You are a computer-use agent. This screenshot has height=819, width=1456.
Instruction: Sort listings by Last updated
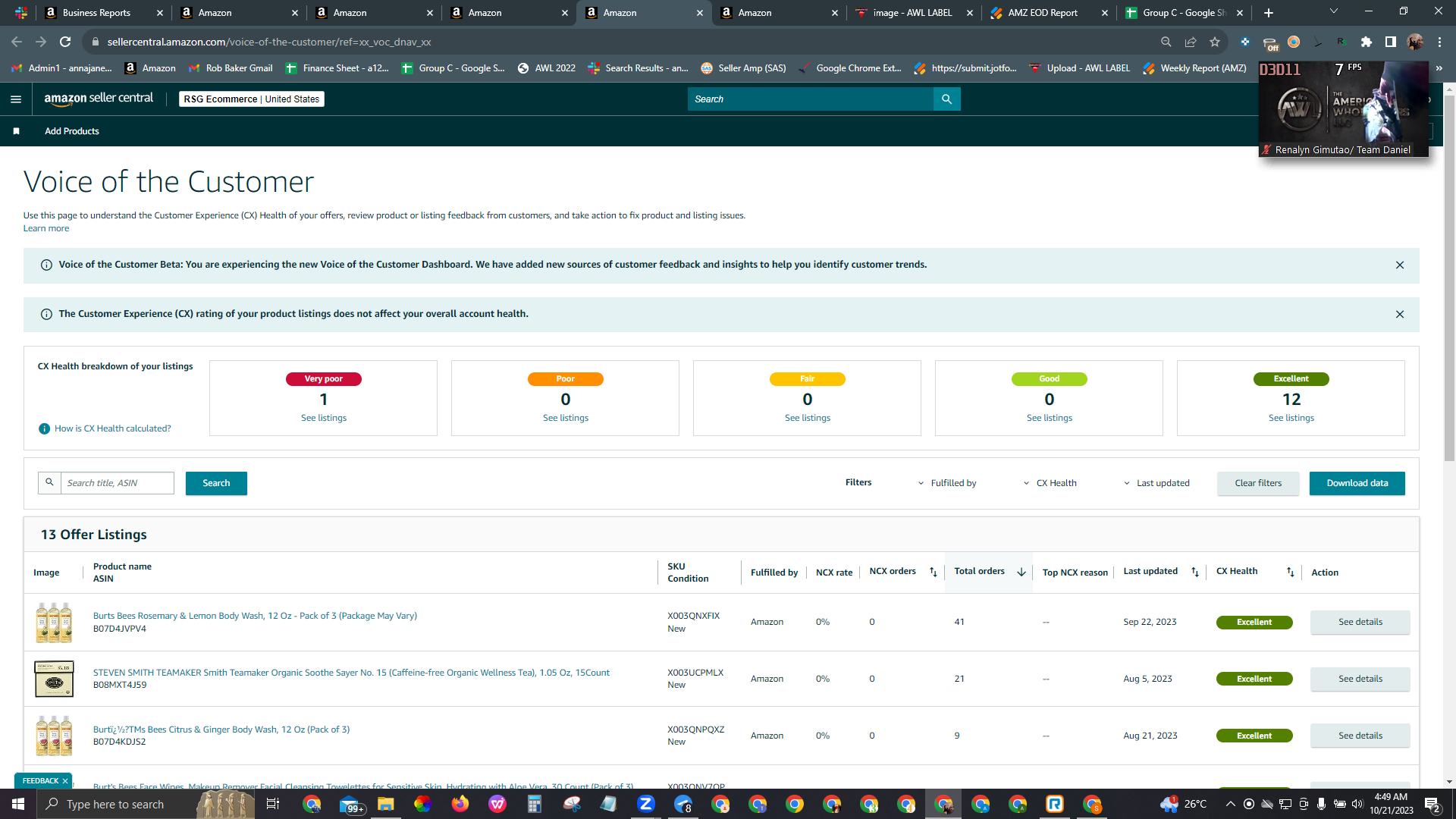pos(1195,573)
